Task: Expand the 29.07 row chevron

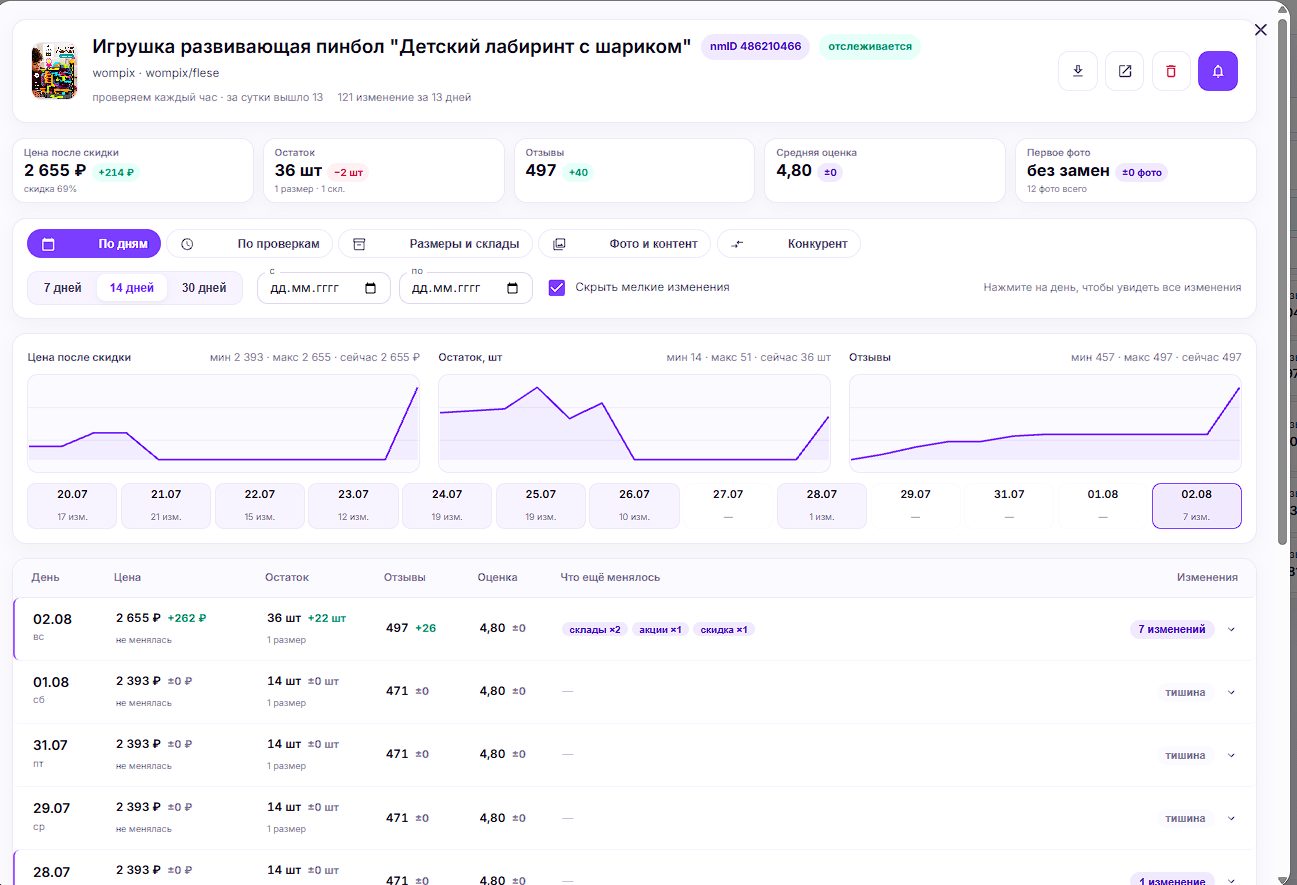Action: 1231,818
